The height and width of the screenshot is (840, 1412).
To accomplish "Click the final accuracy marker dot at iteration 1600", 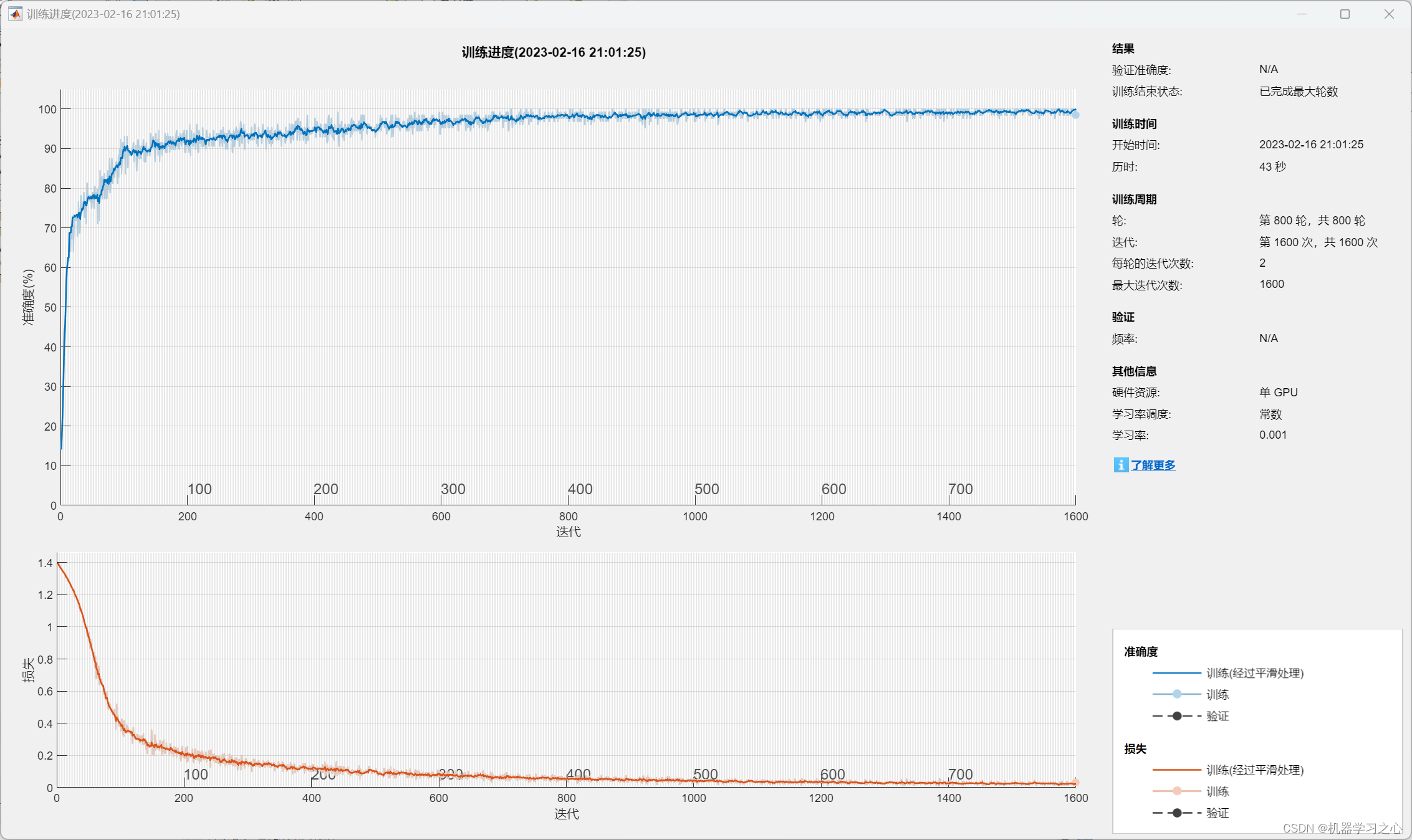I will click(x=1075, y=115).
